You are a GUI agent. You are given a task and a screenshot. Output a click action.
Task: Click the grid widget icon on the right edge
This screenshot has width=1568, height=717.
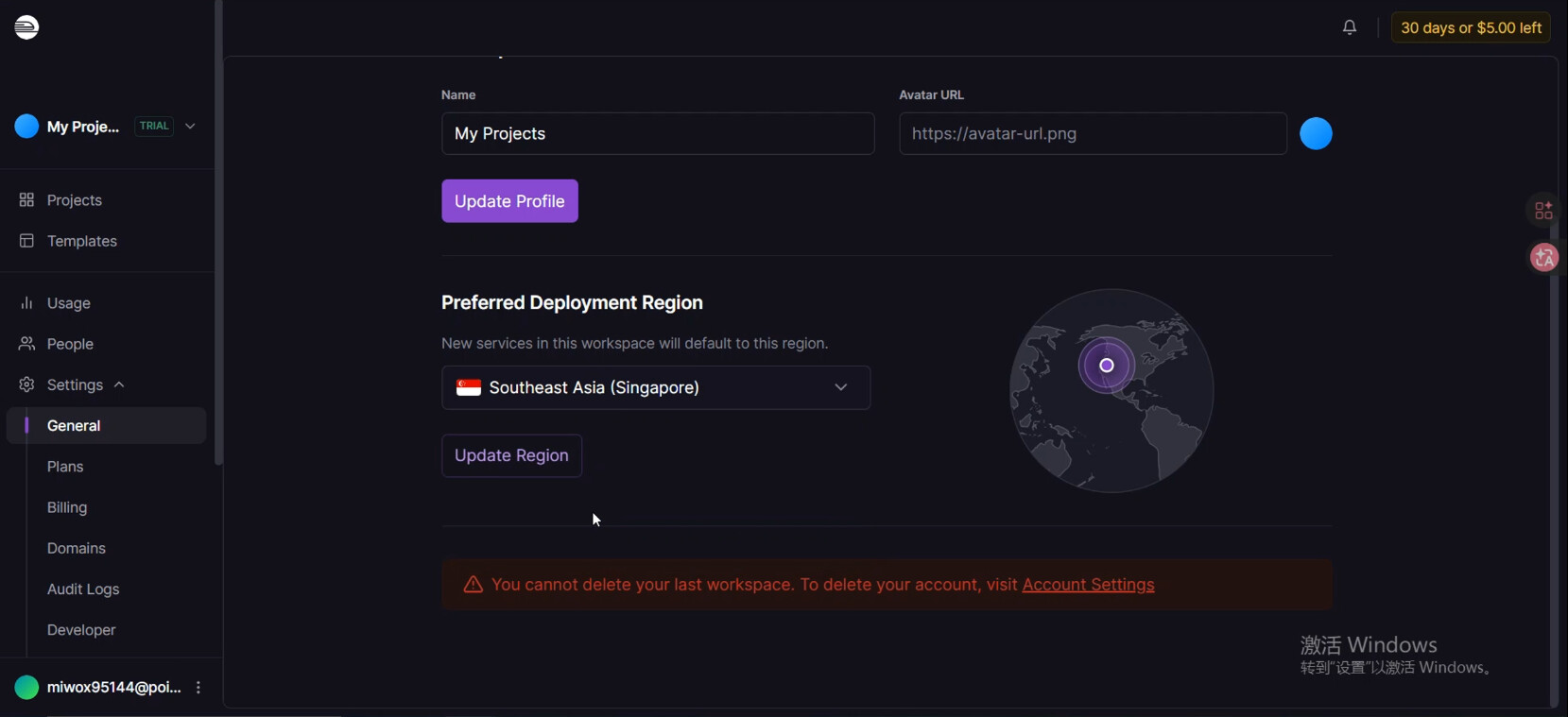tap(1543, 211)
